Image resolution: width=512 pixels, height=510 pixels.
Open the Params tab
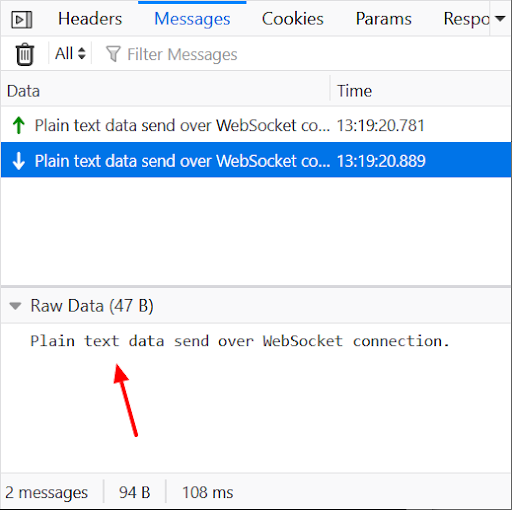pyautogui.click(x=383, y=19)
